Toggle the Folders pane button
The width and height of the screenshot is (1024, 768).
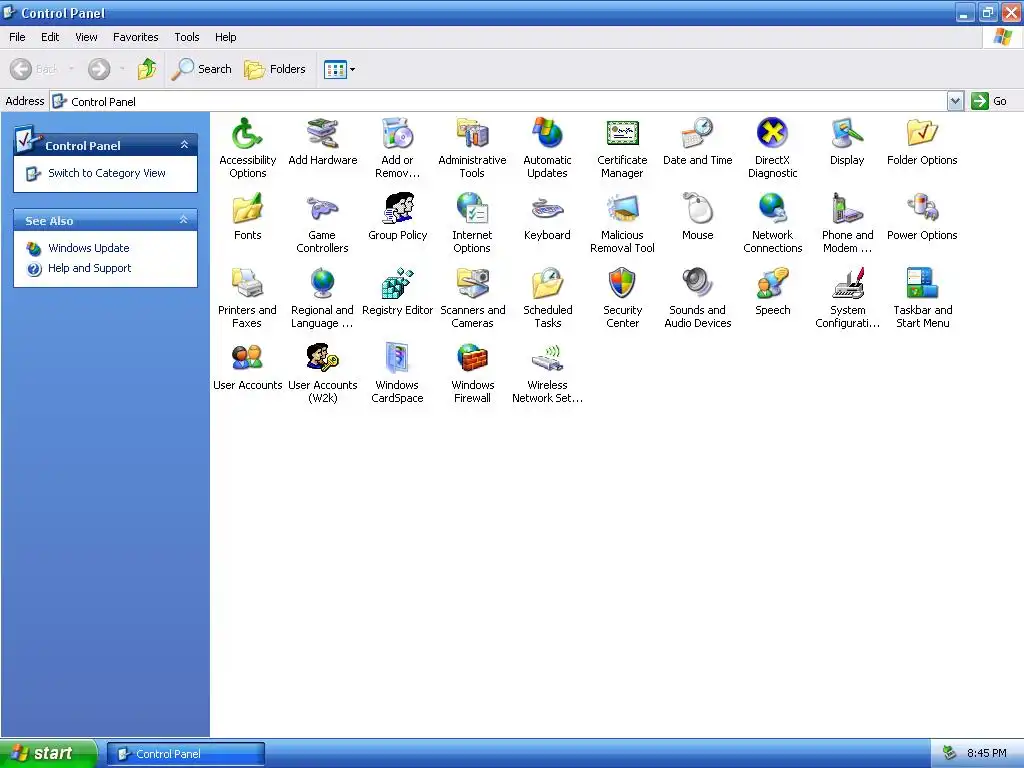coord(275,69)
